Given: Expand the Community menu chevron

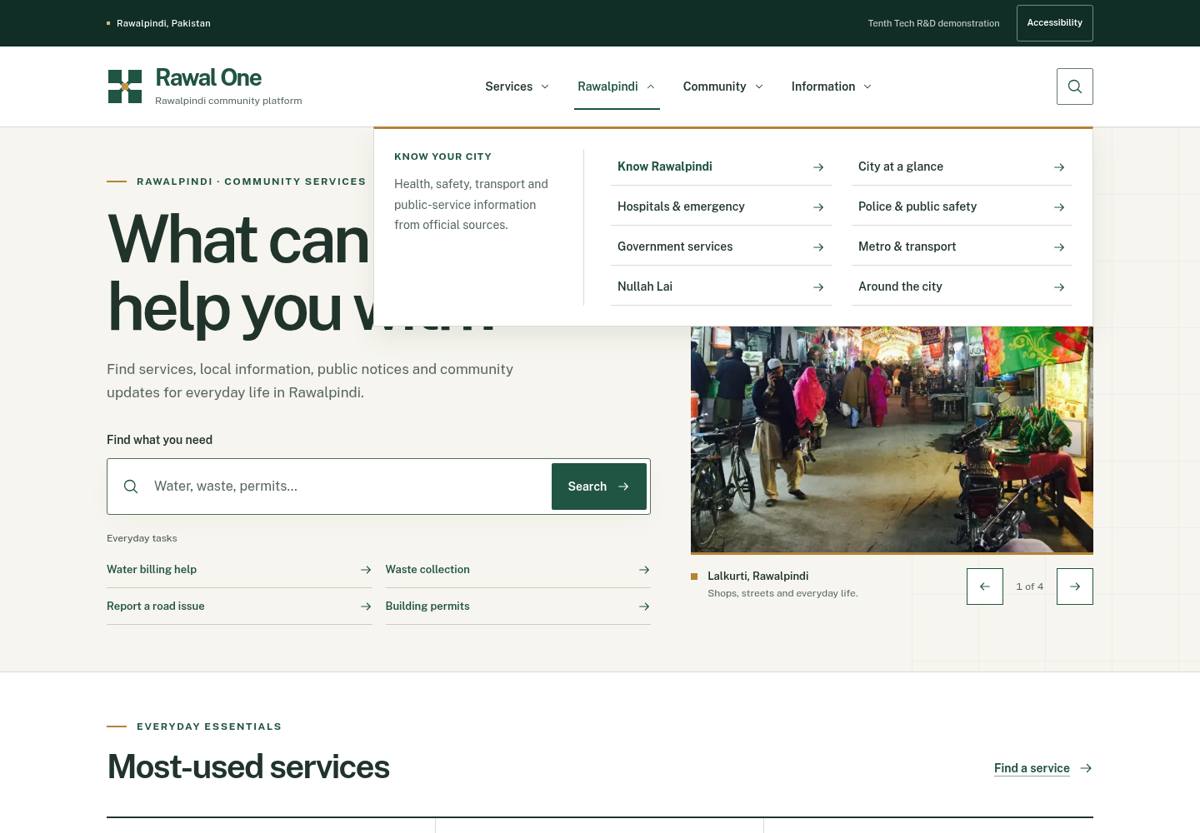Looking at the screenshot, I should point(759,87).
